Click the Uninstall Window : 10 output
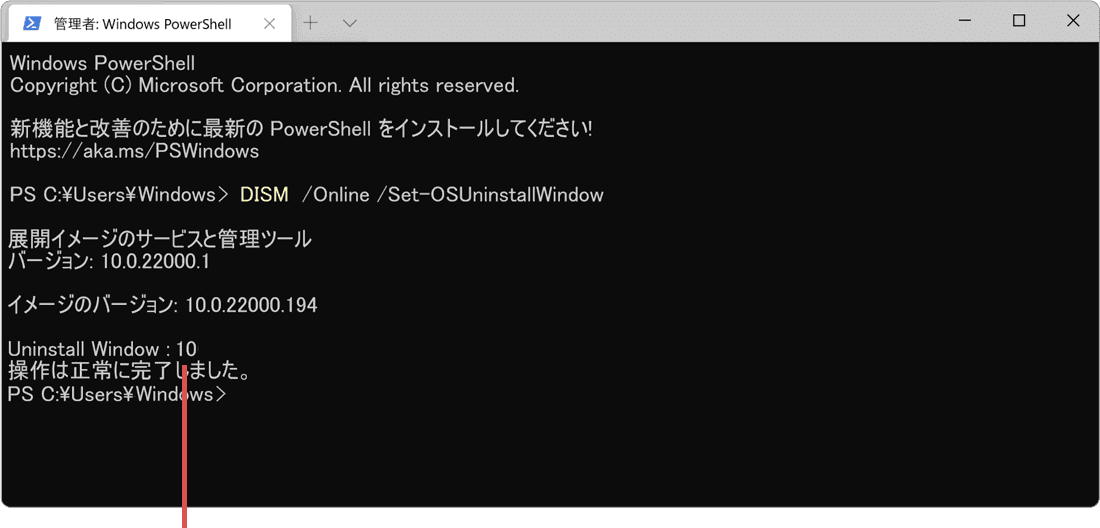Viewport: 1100px width, 528px height. [104, 348]
